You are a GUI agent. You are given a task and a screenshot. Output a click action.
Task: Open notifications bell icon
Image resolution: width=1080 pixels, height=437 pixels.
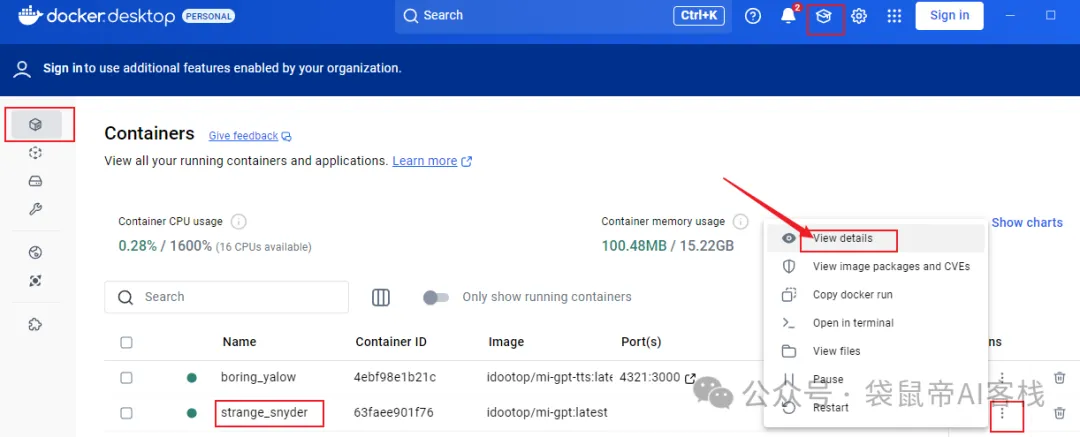(788, 16)
